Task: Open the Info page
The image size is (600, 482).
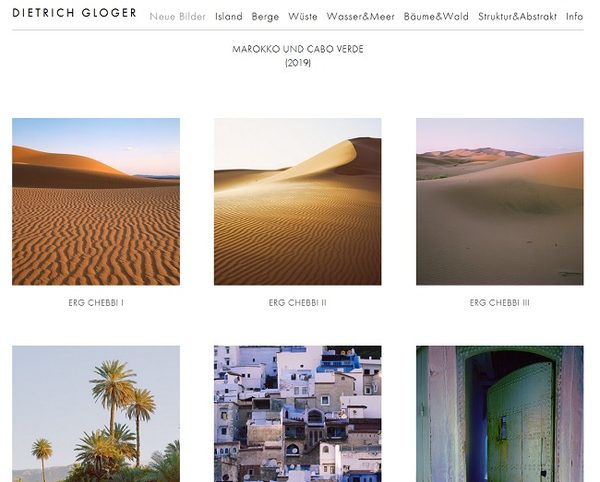Action: (575, 16)
